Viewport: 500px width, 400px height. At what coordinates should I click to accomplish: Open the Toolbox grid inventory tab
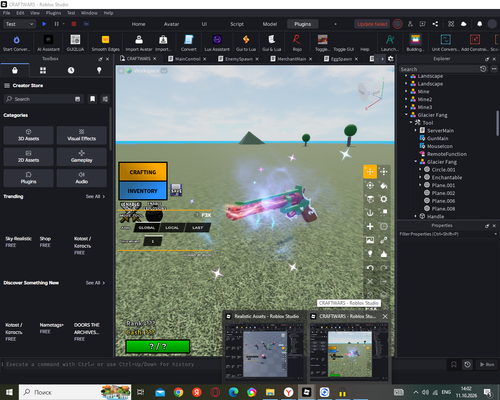tap(43, 70)
